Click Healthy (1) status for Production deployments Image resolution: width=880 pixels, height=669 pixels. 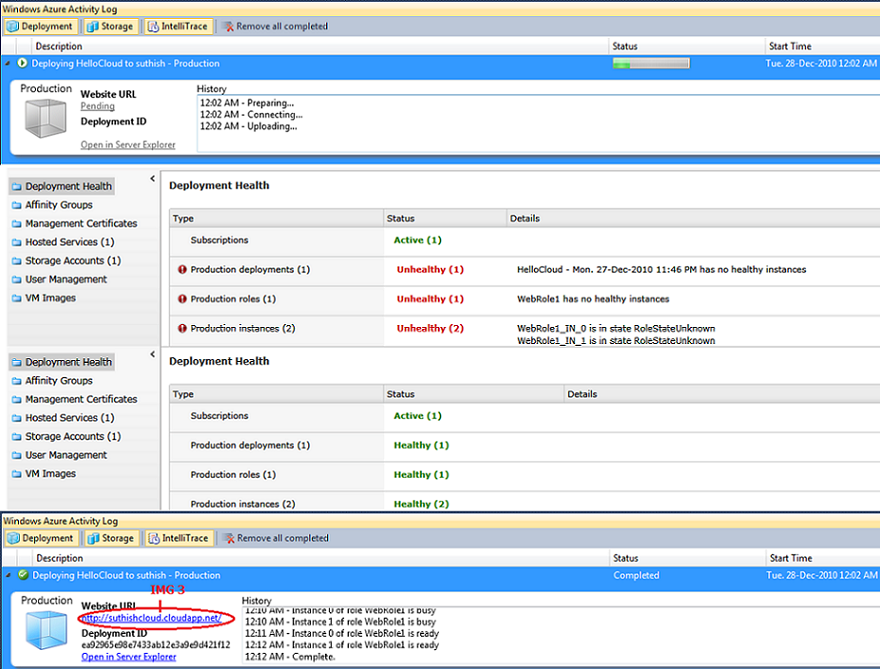(x=421, y=445)
